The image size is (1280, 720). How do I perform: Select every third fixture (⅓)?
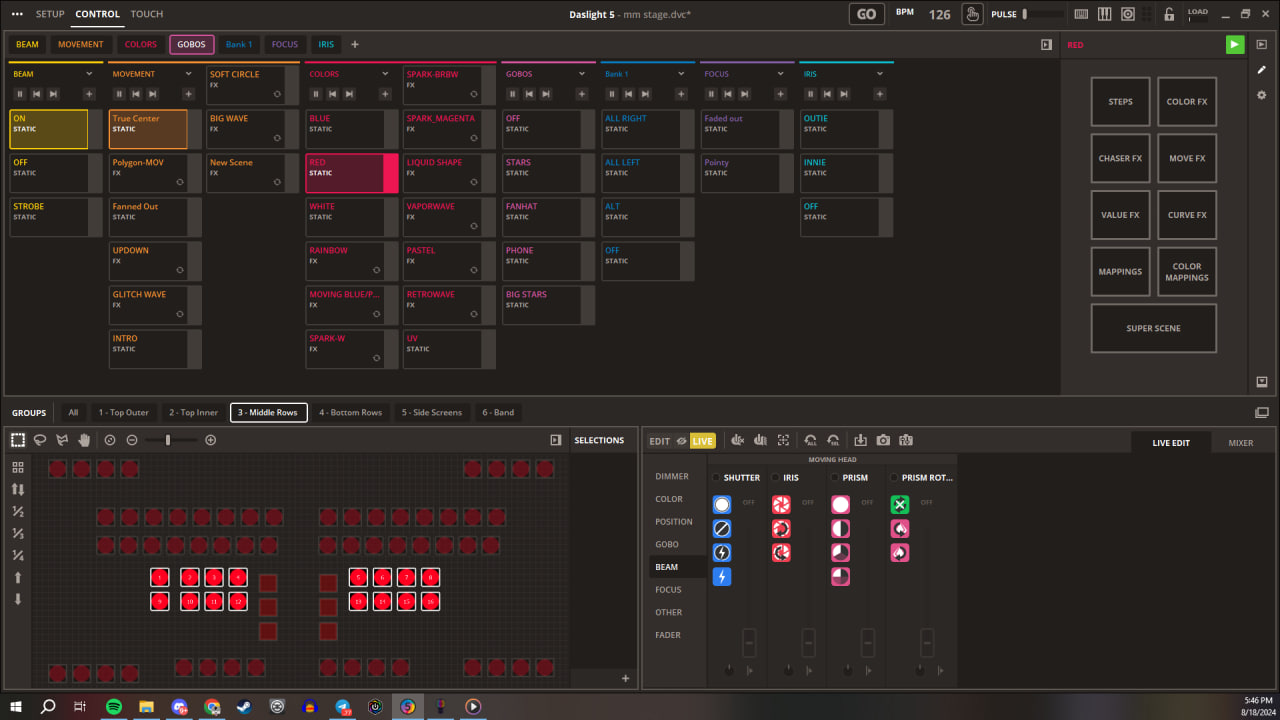pyautogui.click(x=18, y=533)
